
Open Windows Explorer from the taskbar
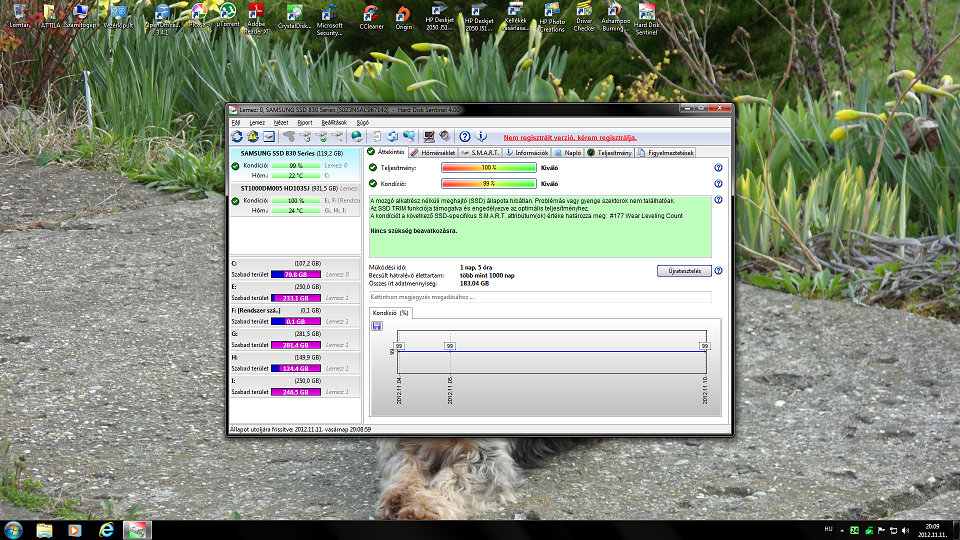[x=44, y=530]
